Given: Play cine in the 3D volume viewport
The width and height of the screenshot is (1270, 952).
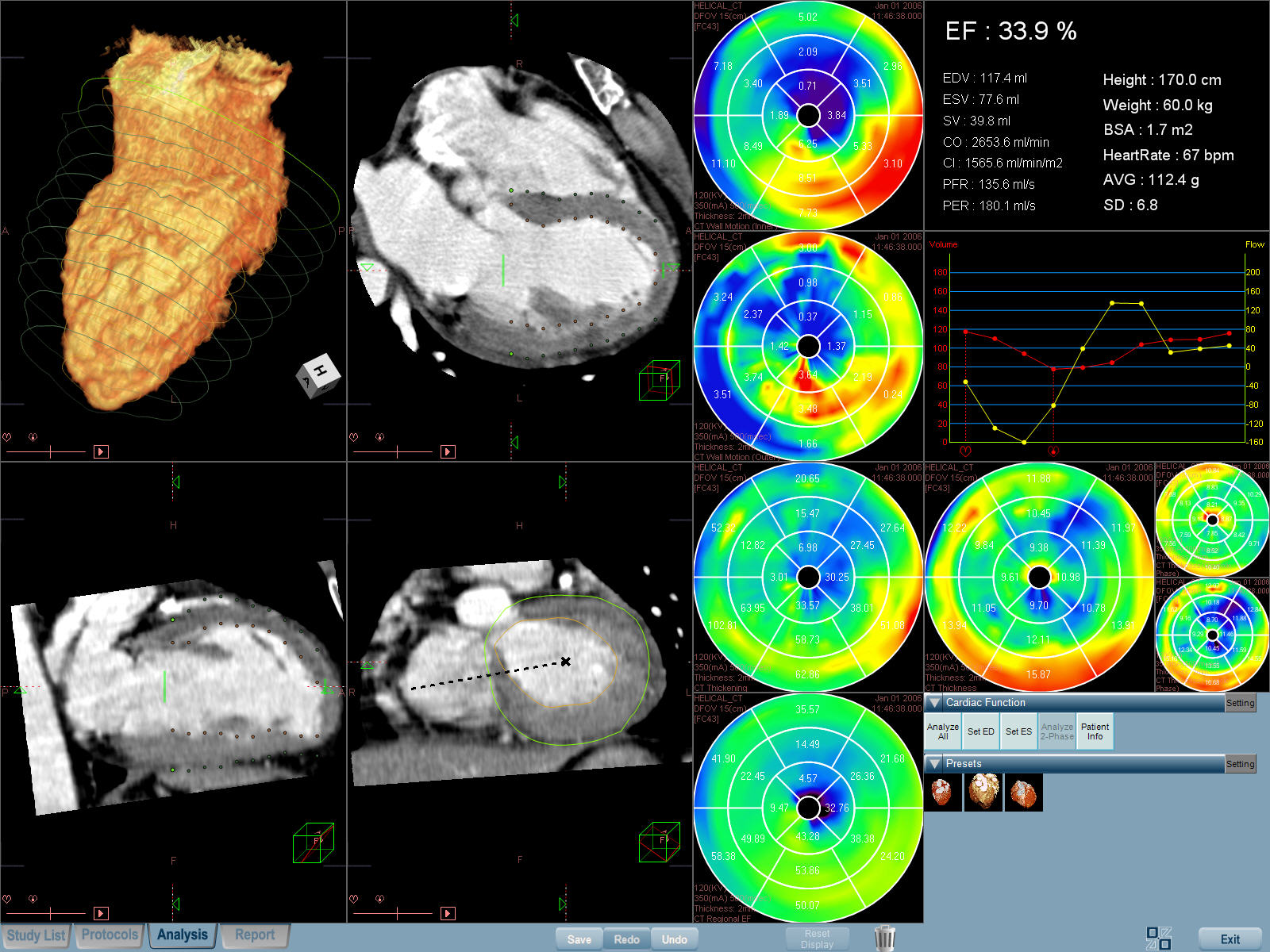Looking at the screenshot, I should pyautogui.click(x=101, y=451).
